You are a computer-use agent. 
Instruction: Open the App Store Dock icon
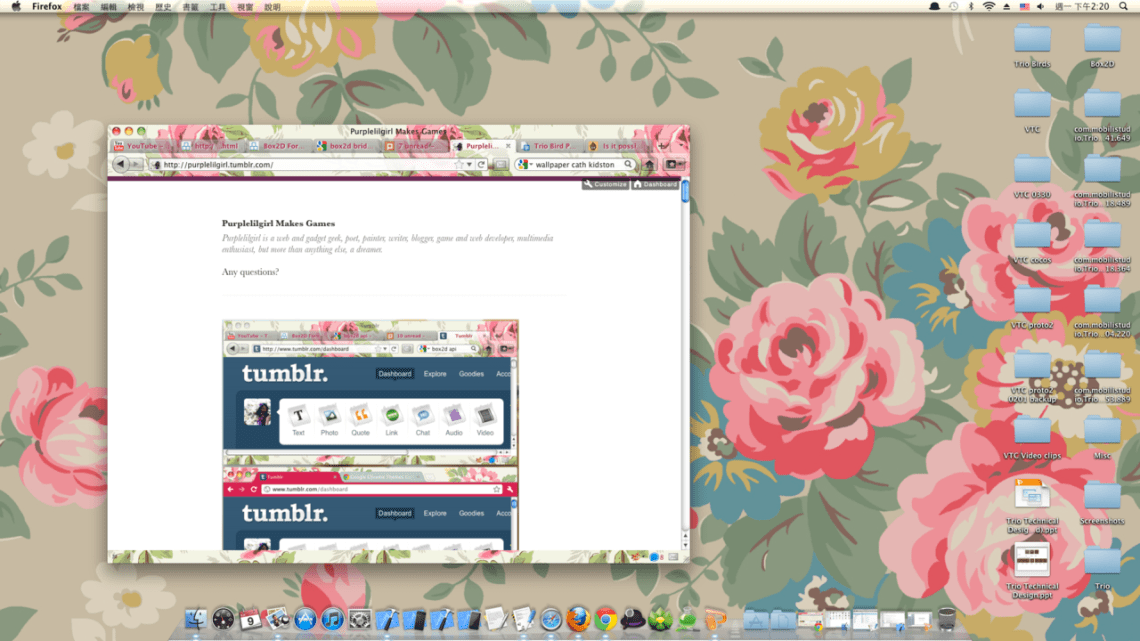305,620
